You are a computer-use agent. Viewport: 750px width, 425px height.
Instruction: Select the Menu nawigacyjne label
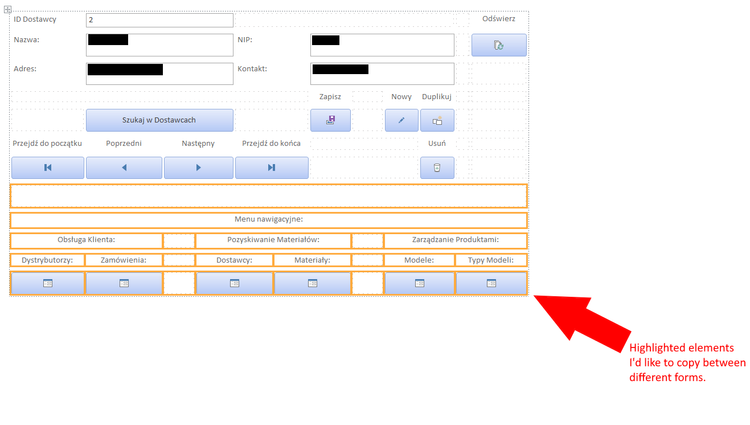point(268,219)
